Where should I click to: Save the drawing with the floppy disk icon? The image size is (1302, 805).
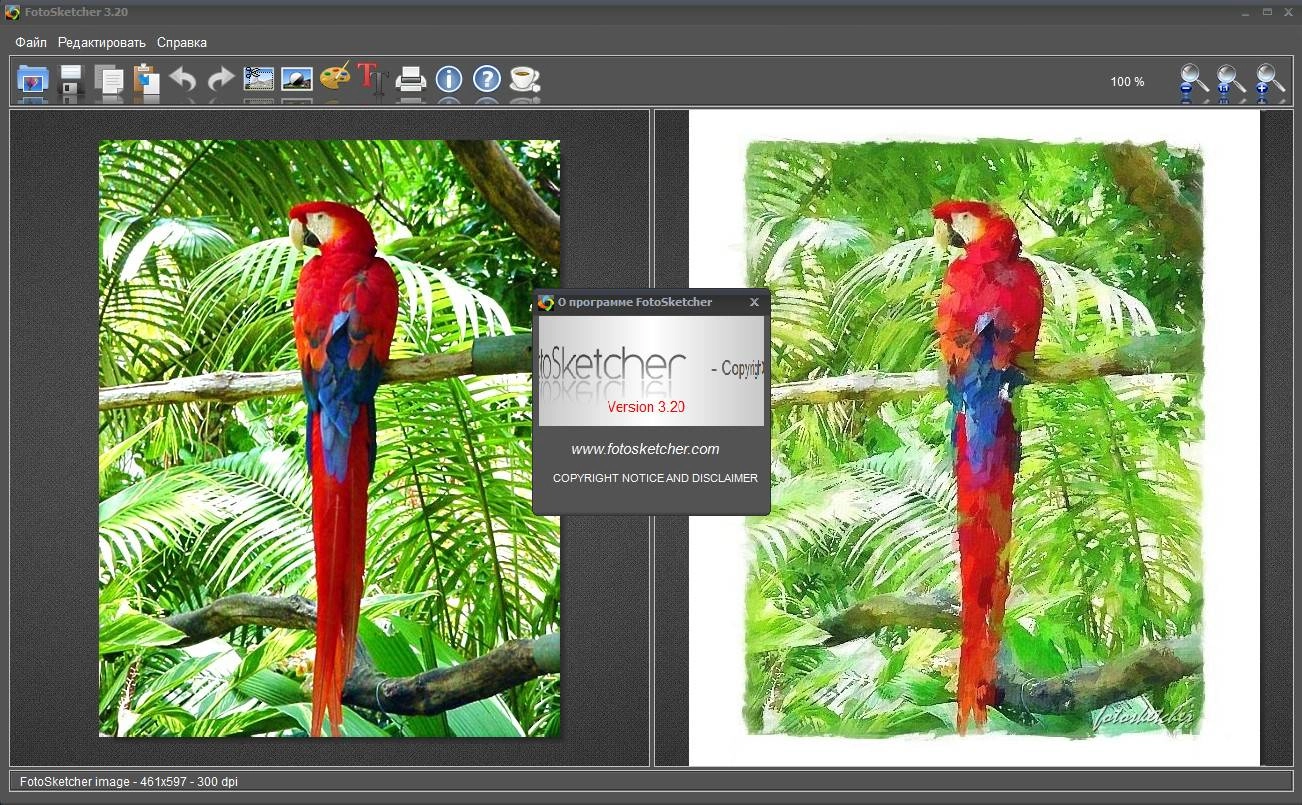(x=71, y=80)
